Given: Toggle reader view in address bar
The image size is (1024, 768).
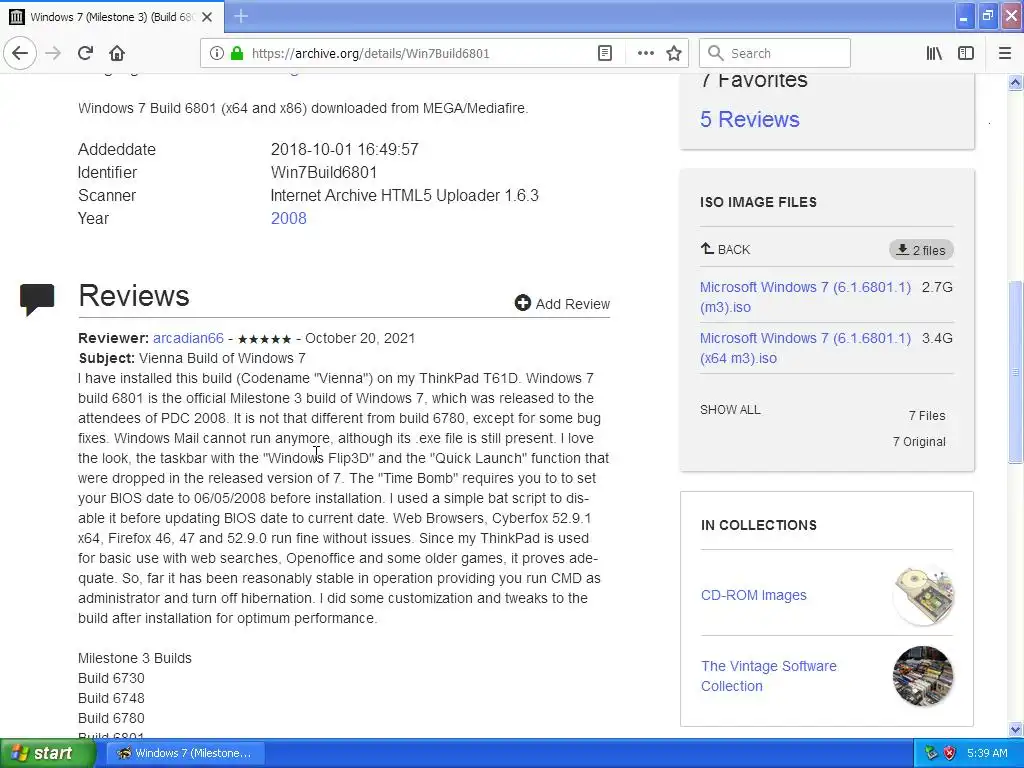Looking at the screenshot, I should [x=605, y=53].
